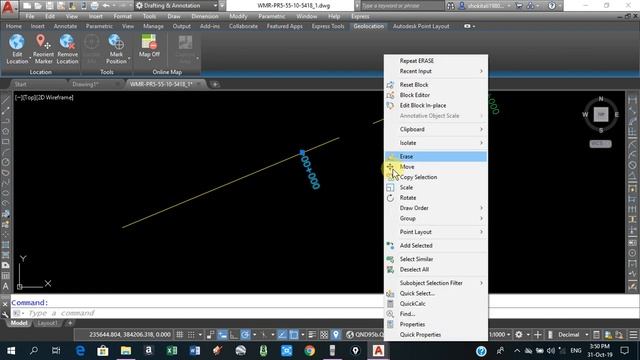Screen dimensions: 640x360
Task: Click the keyword search box in title bar
Action: click(402, 6)
